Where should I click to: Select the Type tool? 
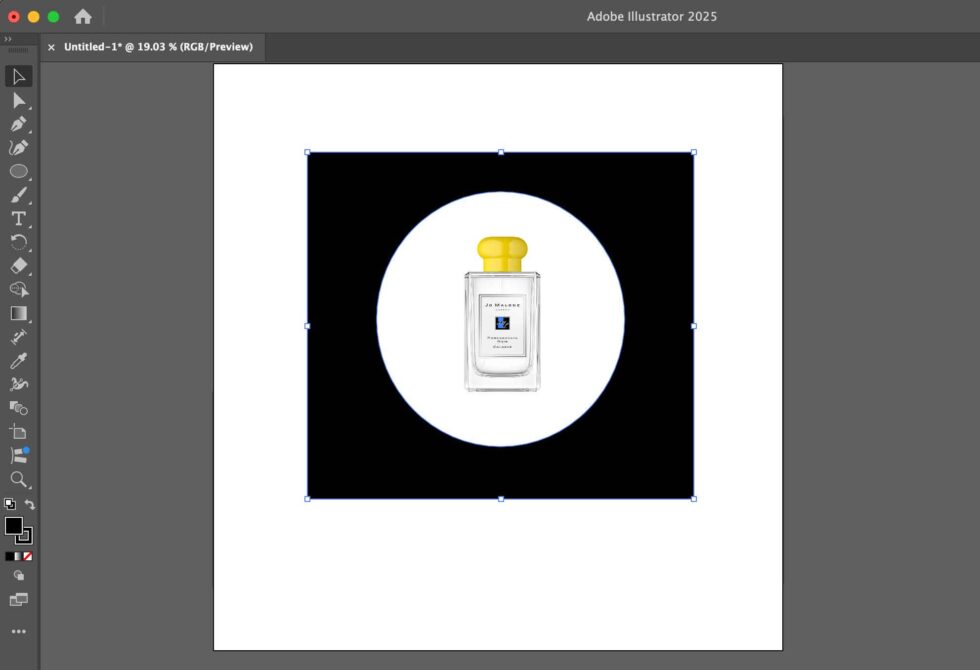[x=17, y=219]
